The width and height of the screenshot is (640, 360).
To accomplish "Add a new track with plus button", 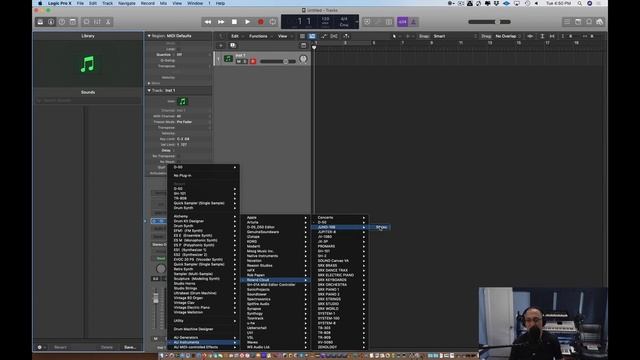I will (x=221, y=45).
